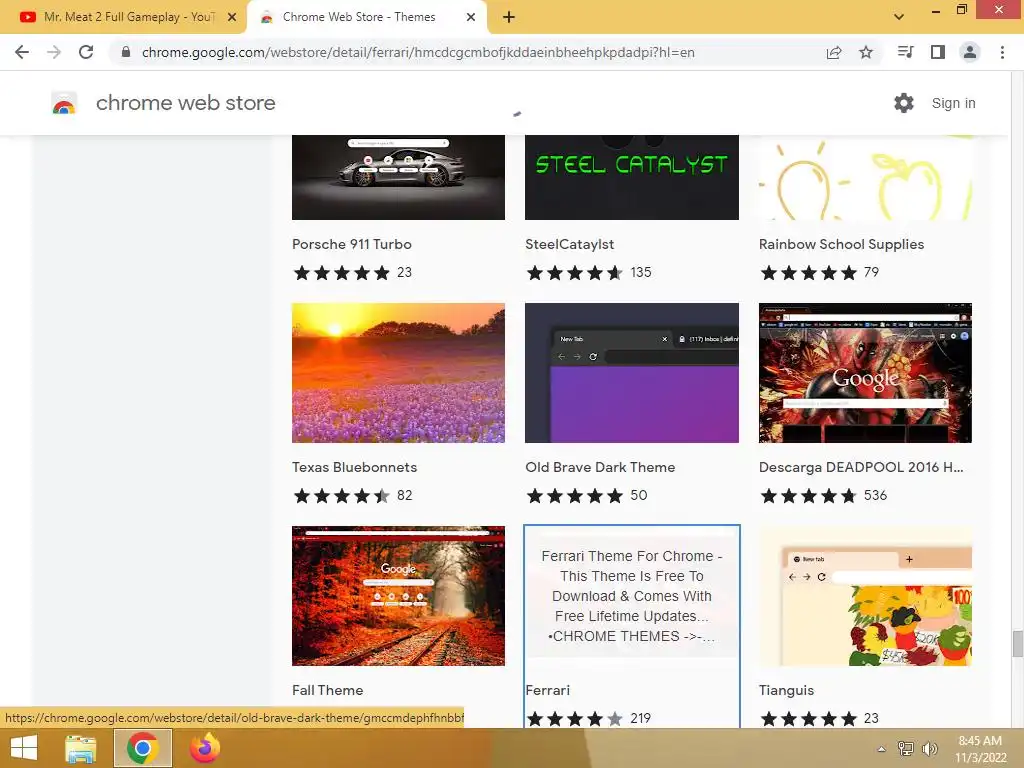Image resolution: width=1024 pixels, height=768 pixels.
Task: Open File Explorer from the taskbar
Action: coord(81,748)
